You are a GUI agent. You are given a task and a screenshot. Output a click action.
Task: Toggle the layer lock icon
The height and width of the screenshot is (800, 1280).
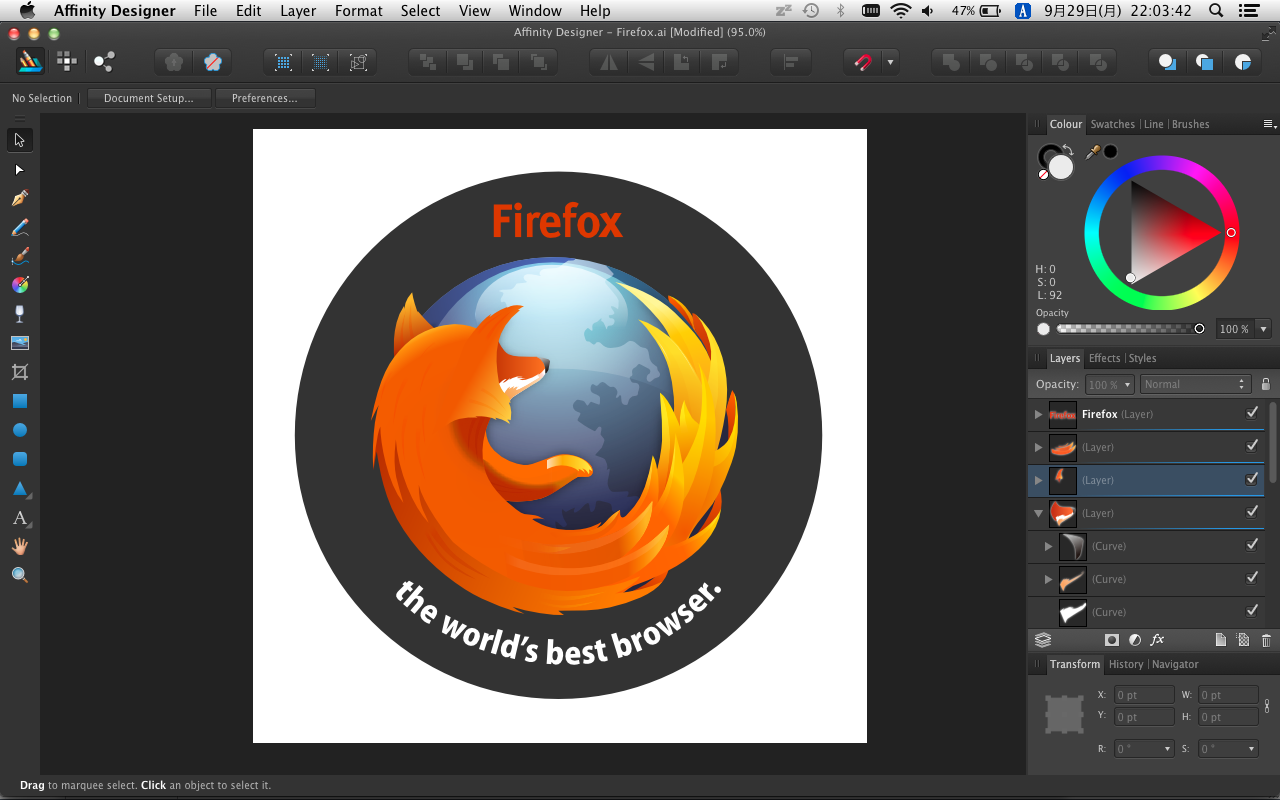(1265, 384)
